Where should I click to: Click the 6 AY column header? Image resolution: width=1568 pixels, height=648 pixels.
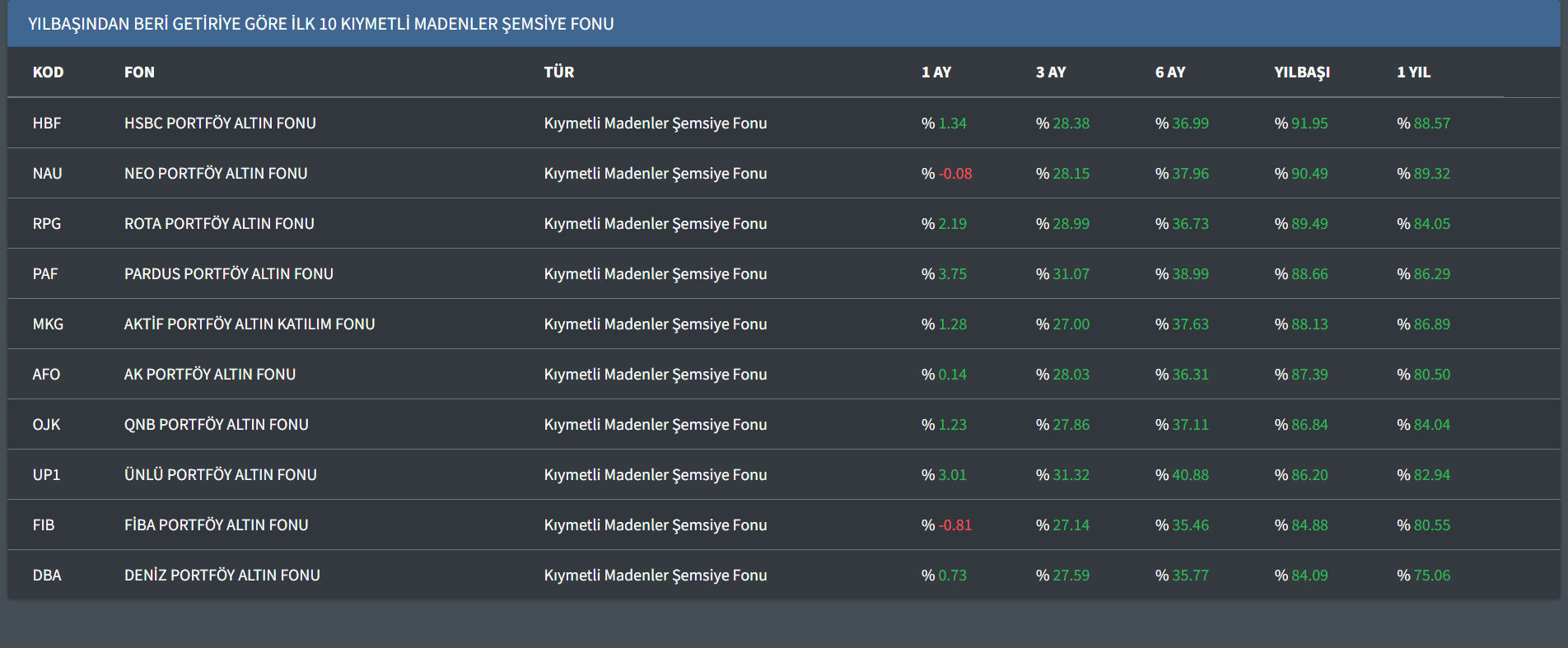[x=1169, y=72]
